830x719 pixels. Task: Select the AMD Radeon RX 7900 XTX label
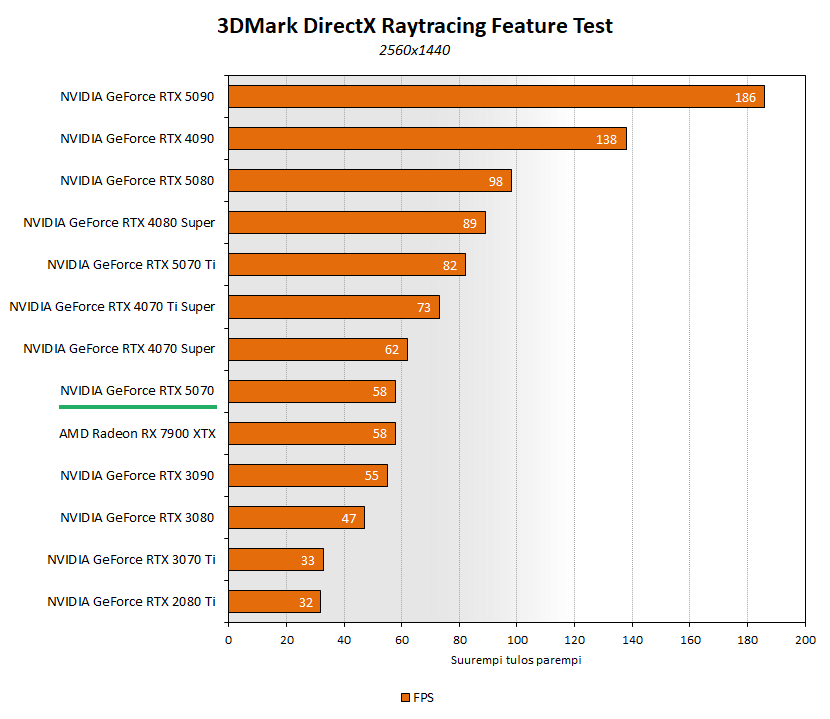click(138, 434)
